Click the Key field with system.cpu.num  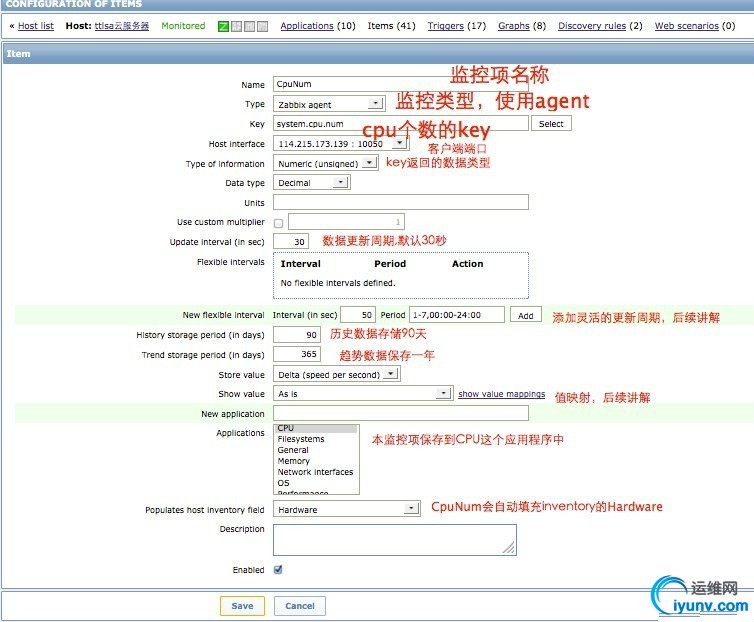[x=401, y=124]
